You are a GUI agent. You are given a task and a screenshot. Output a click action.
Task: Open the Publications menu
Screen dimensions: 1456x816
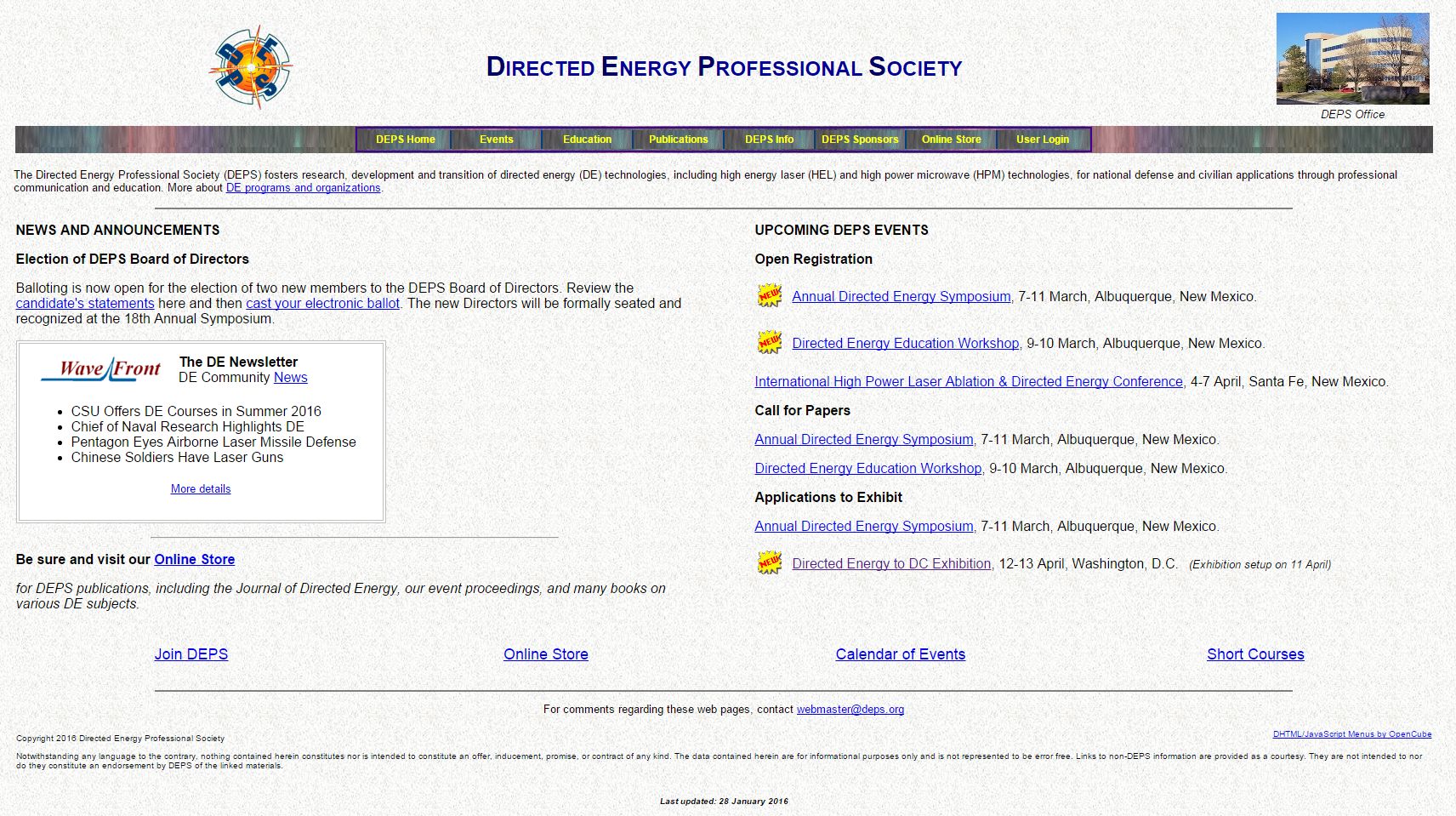point(679,140)
